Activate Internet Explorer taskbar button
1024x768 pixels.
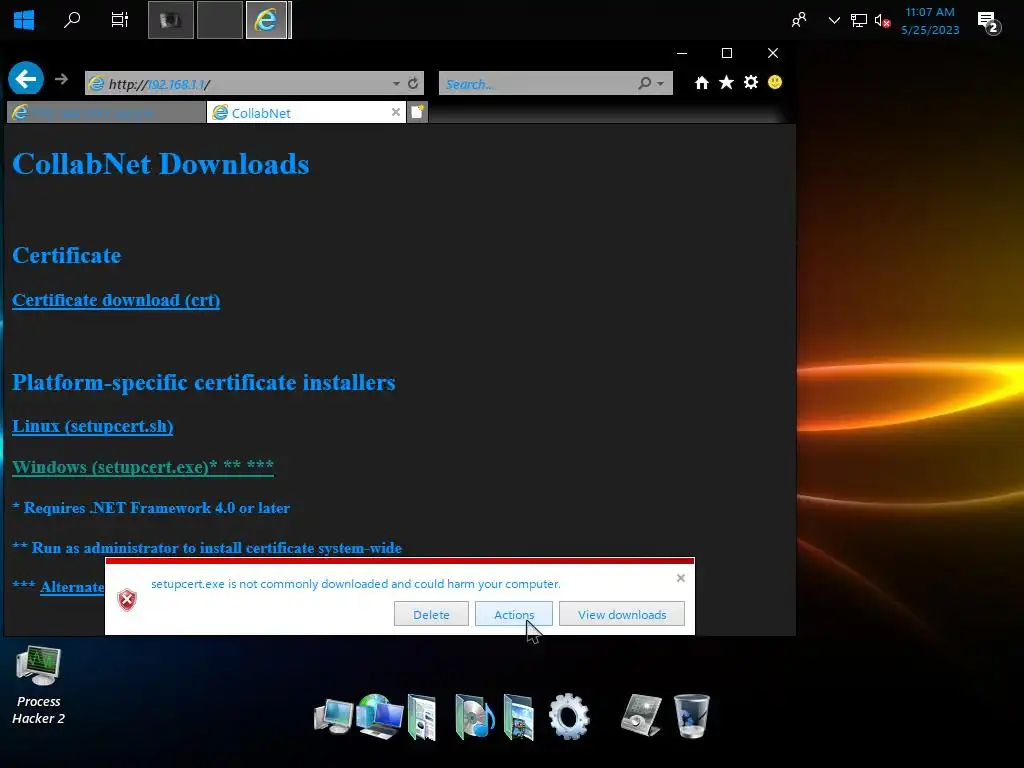tap(266, 20)
